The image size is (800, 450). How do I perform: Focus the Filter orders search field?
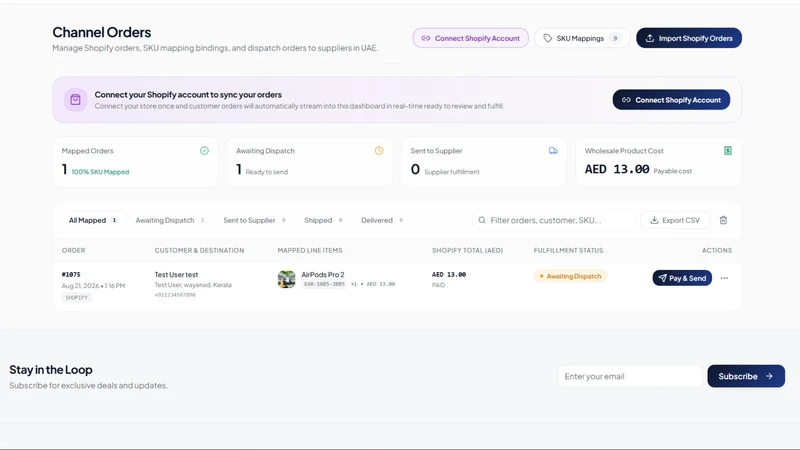(554, 220)
